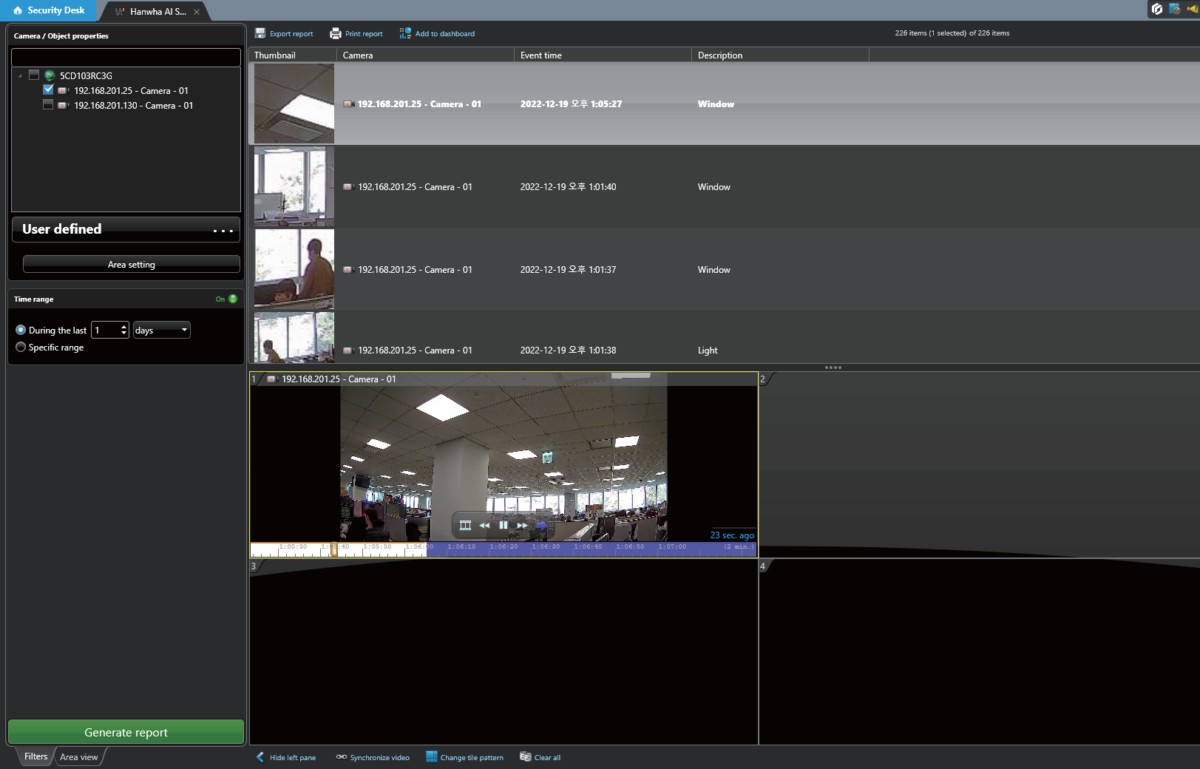Collapse the 5CD103RC3G tree node
This screenshot has width=1200, height=769.
click(x=20, y=76)
